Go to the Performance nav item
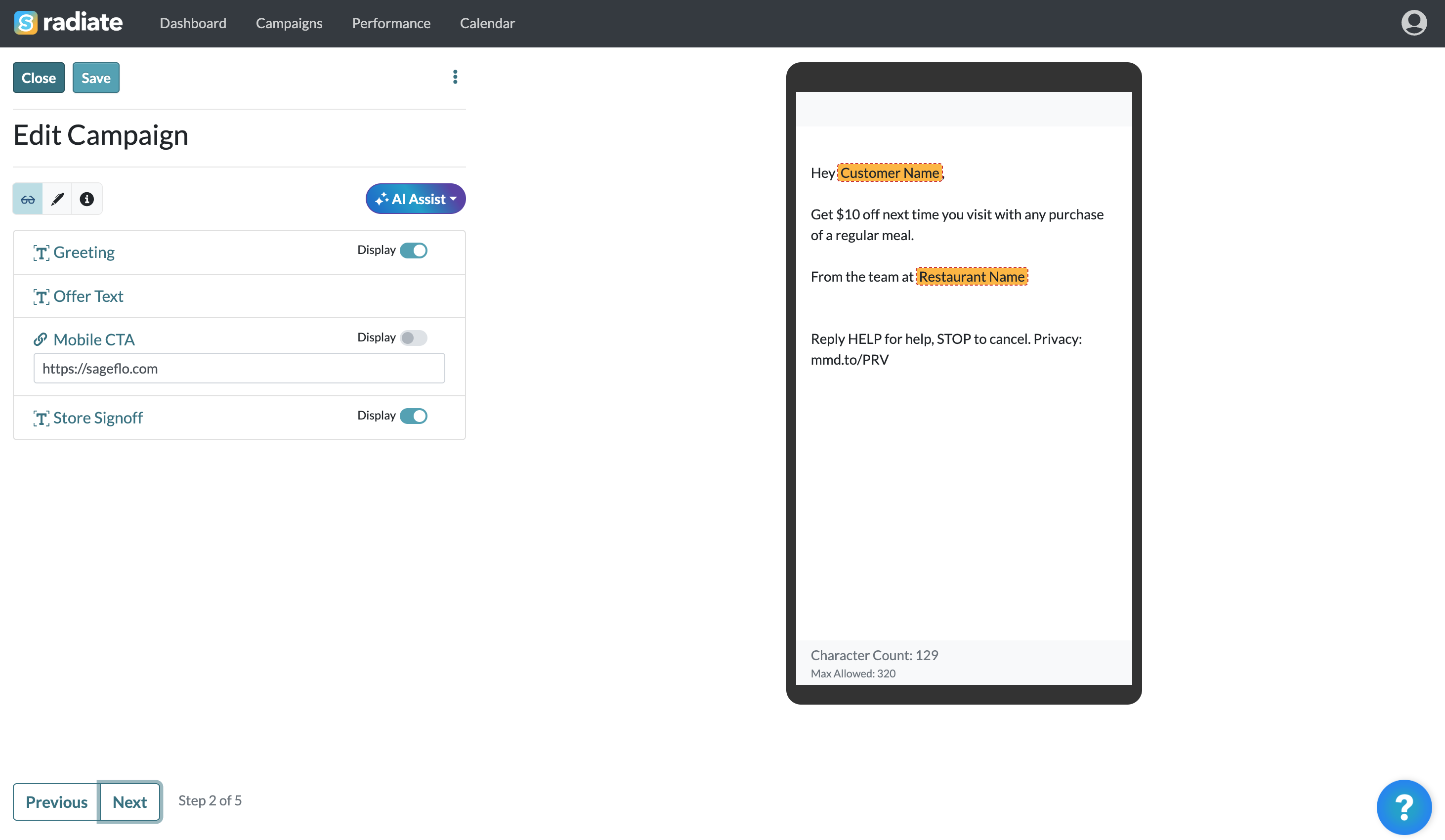Viewport: 1445px width, 840px height. pos(390,23)
